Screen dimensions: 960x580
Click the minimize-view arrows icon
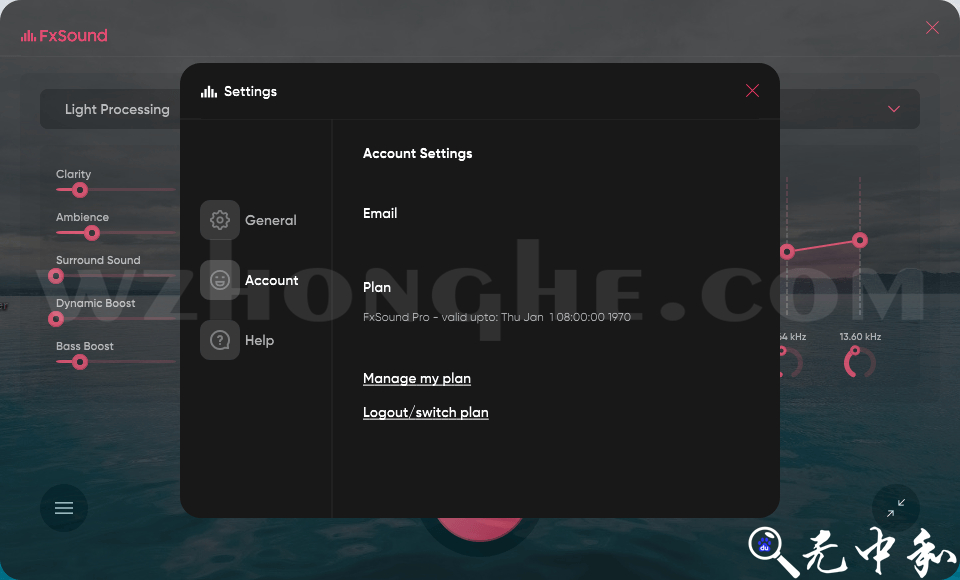pos(895,508)
